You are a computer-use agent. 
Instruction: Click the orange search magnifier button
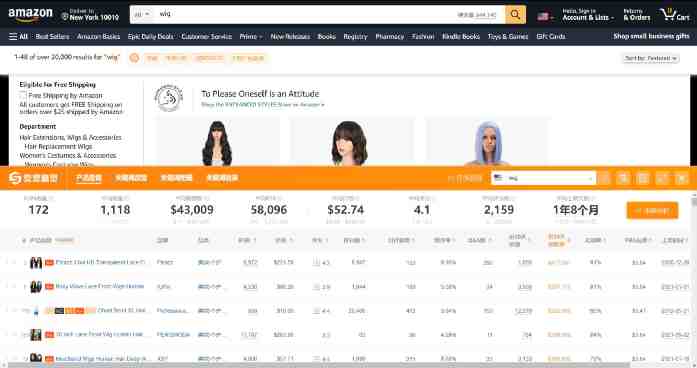point(515,15)
